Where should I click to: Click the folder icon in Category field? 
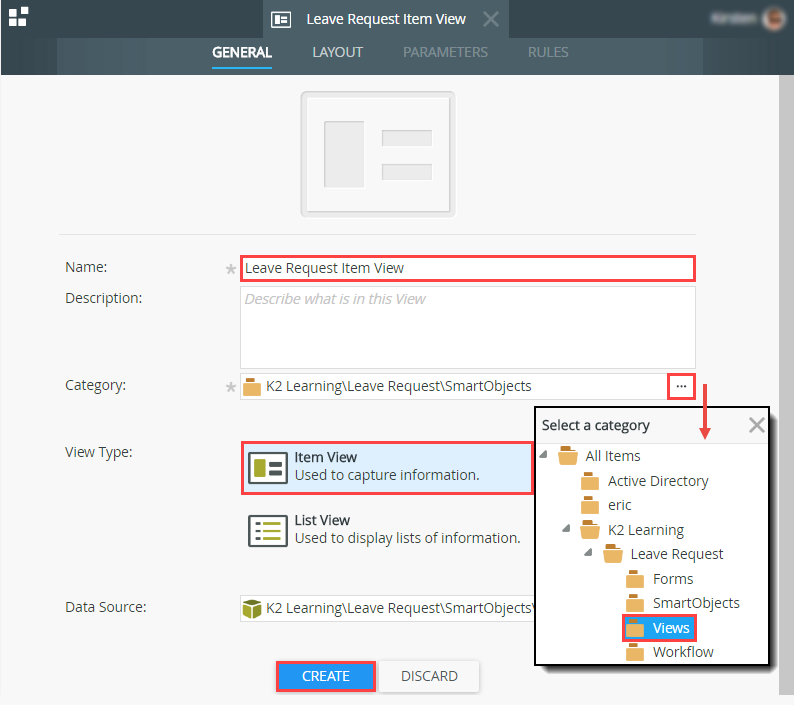[252, 387]
